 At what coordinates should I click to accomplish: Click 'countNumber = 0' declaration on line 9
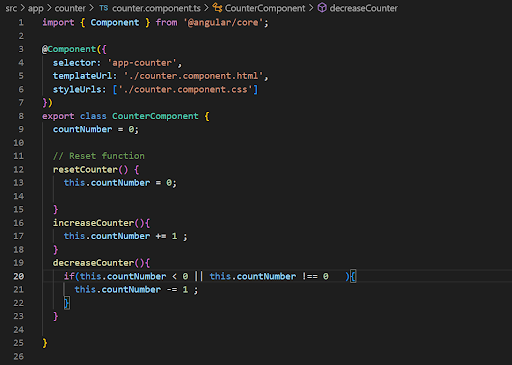click(x=96, y=129)
